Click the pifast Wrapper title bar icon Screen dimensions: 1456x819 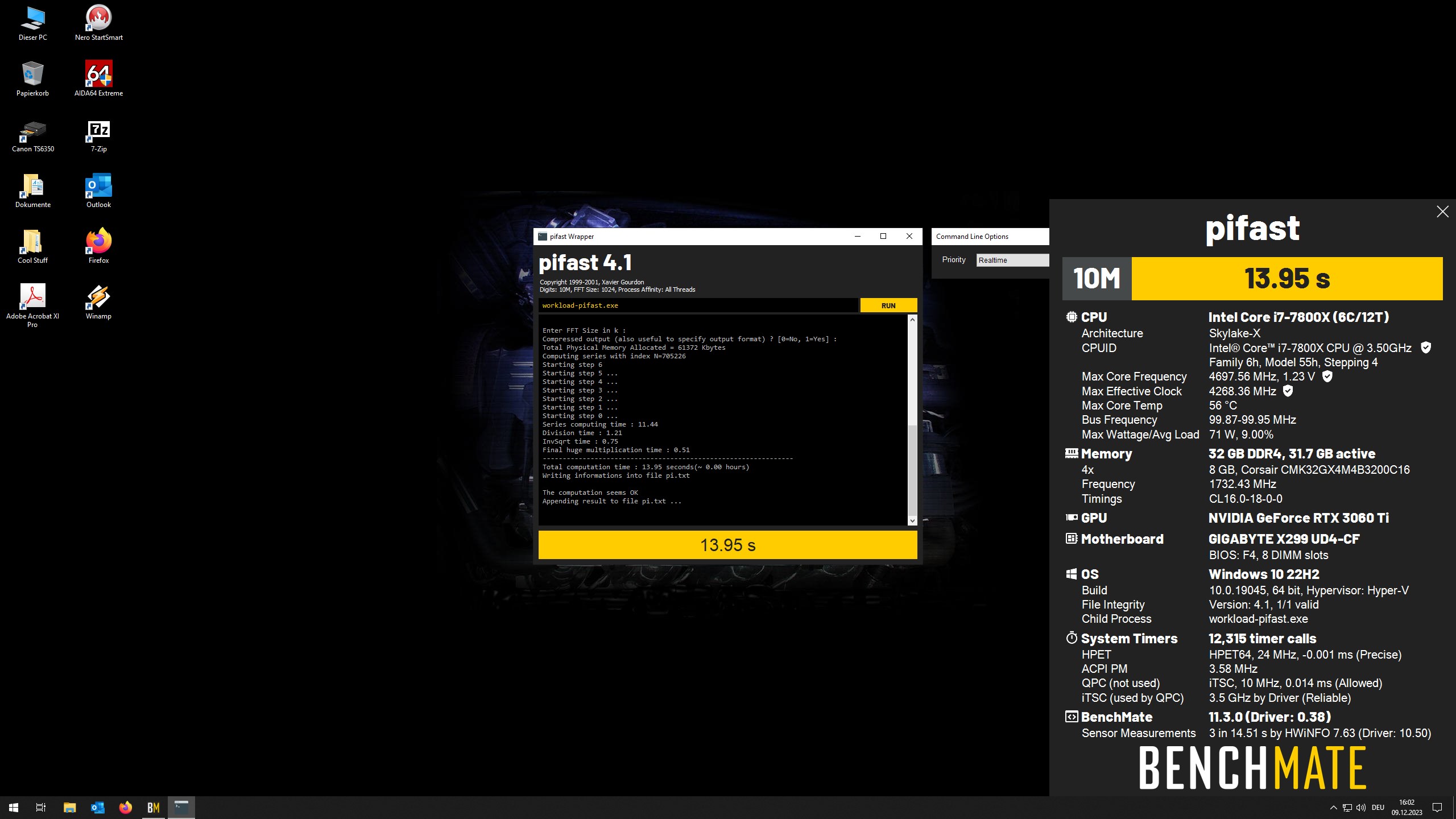tap(543, 237)
